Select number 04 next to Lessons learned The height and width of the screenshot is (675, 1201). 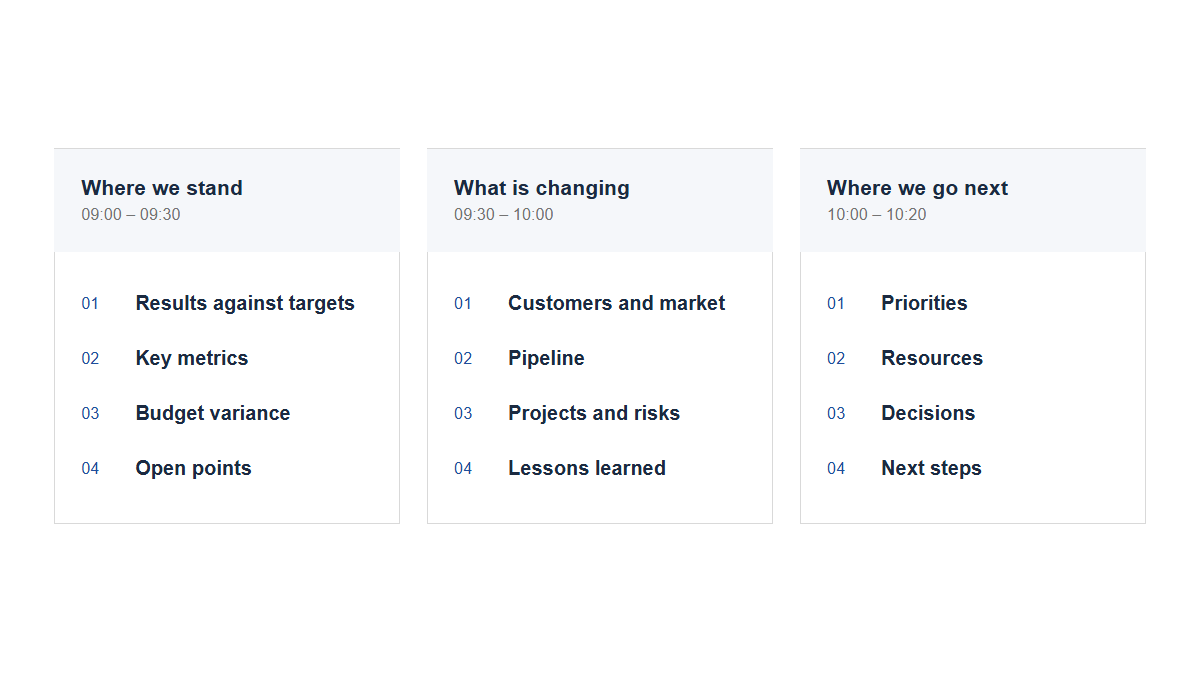(463, 468)
